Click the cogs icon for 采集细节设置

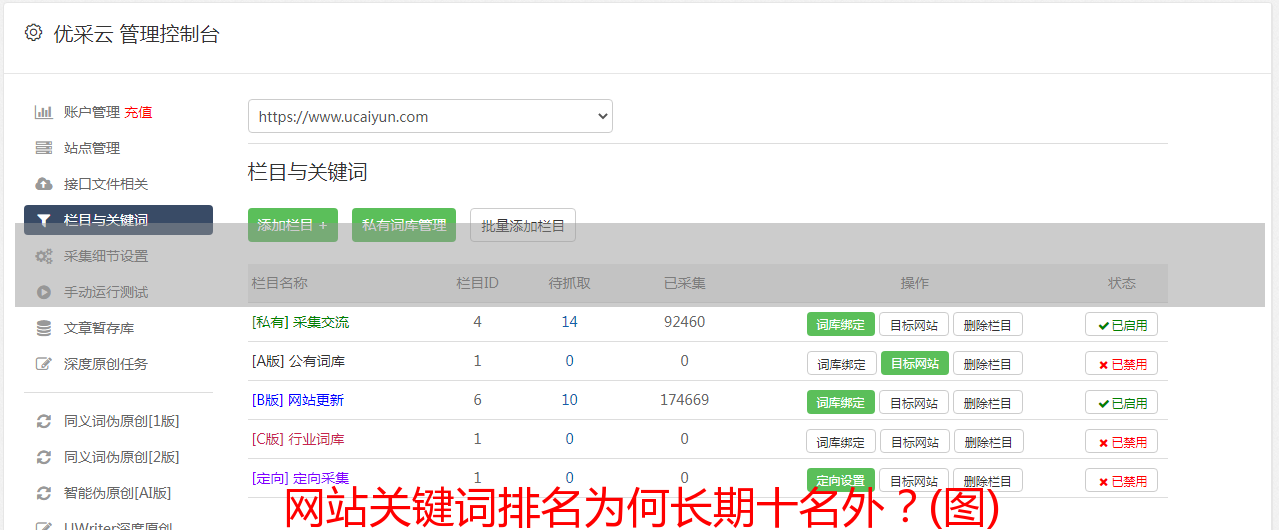[x=43, y=256]
